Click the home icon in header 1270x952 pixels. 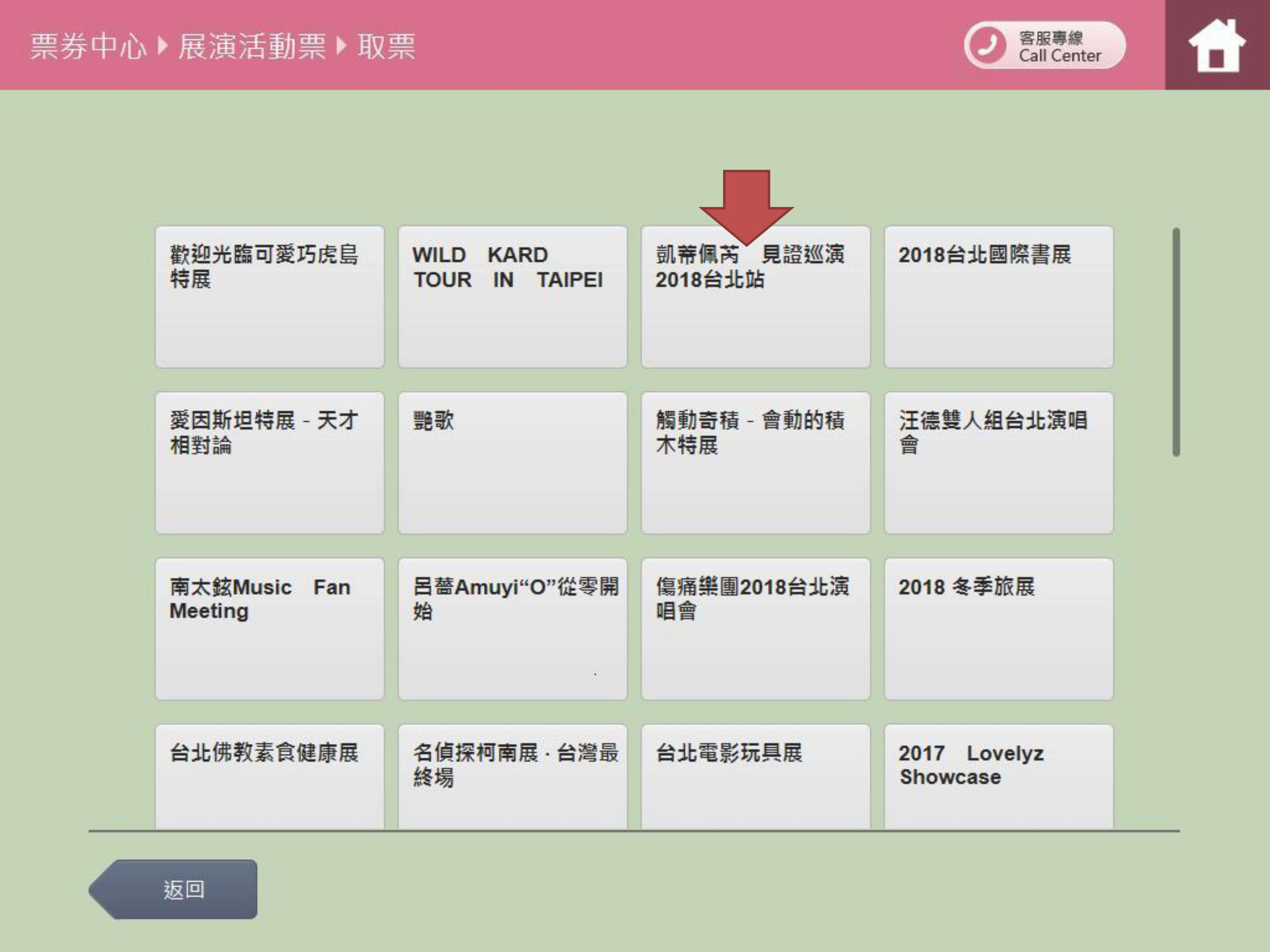1216,46
